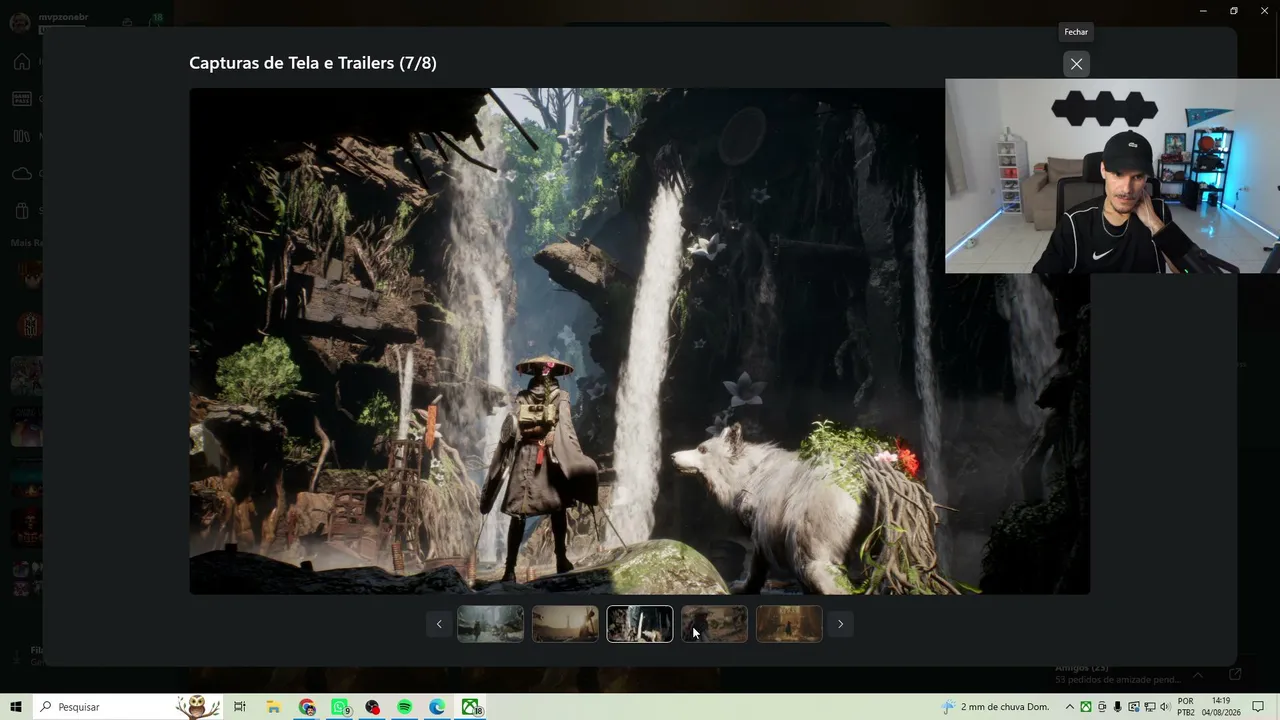Open Home in the Xbox app sidebar
Image resolution: width=1280 pixels, height=720 pixels.
pyautogui.click(x=22, y=62)
